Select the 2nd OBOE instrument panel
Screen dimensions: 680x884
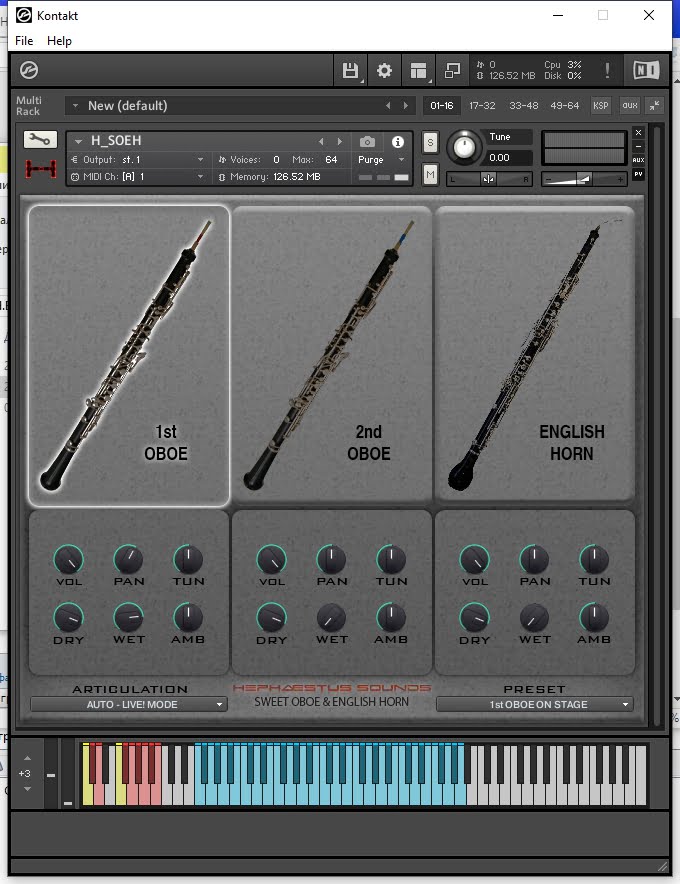(332, 354)
